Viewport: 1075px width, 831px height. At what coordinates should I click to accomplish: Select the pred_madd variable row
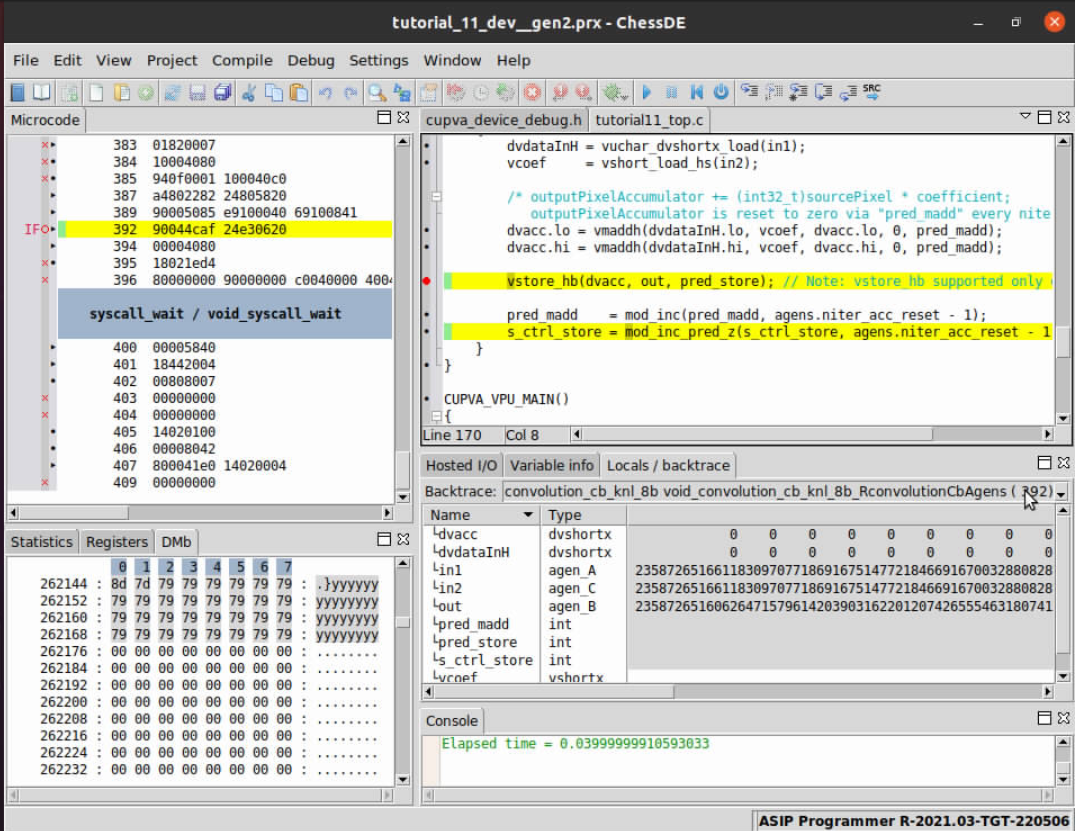[471, 624]
